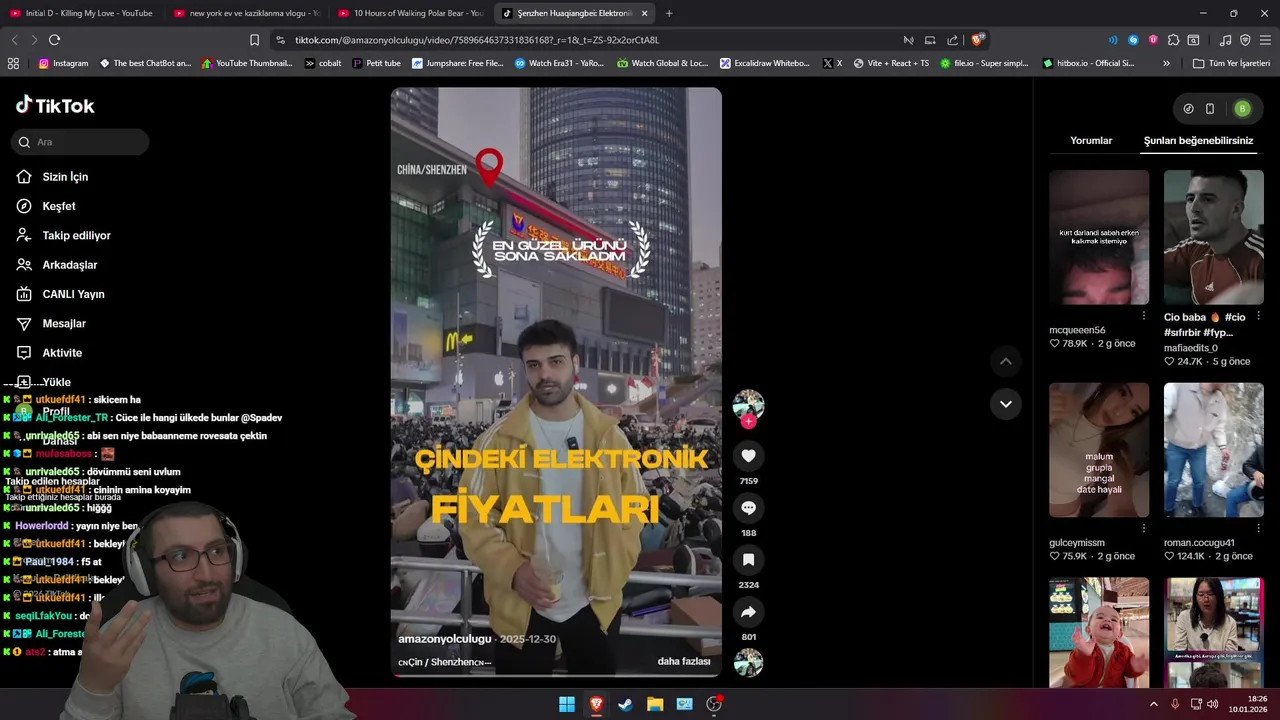Save video with bookmark icon showing 2324
The height and width of the screenshot is (720, 1280).
tap(748, 560)
